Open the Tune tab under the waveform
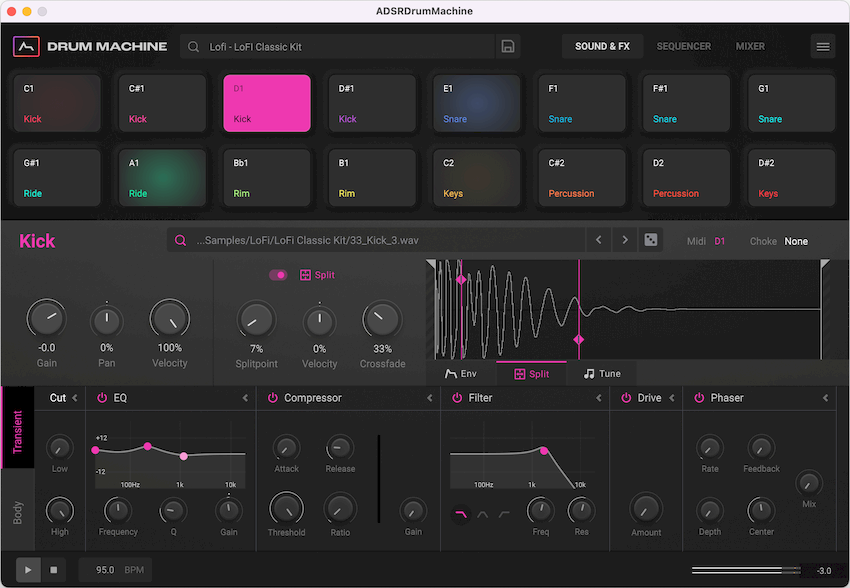The width and height of the screenshot is (850, 588). (x=601, y=373)
